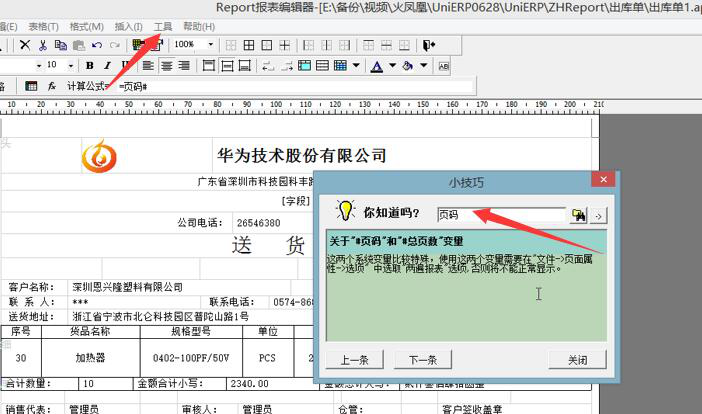Click the fx function icon
This screenshot has height=414, width=702.
pyautogui.click(x=51, y=86)
